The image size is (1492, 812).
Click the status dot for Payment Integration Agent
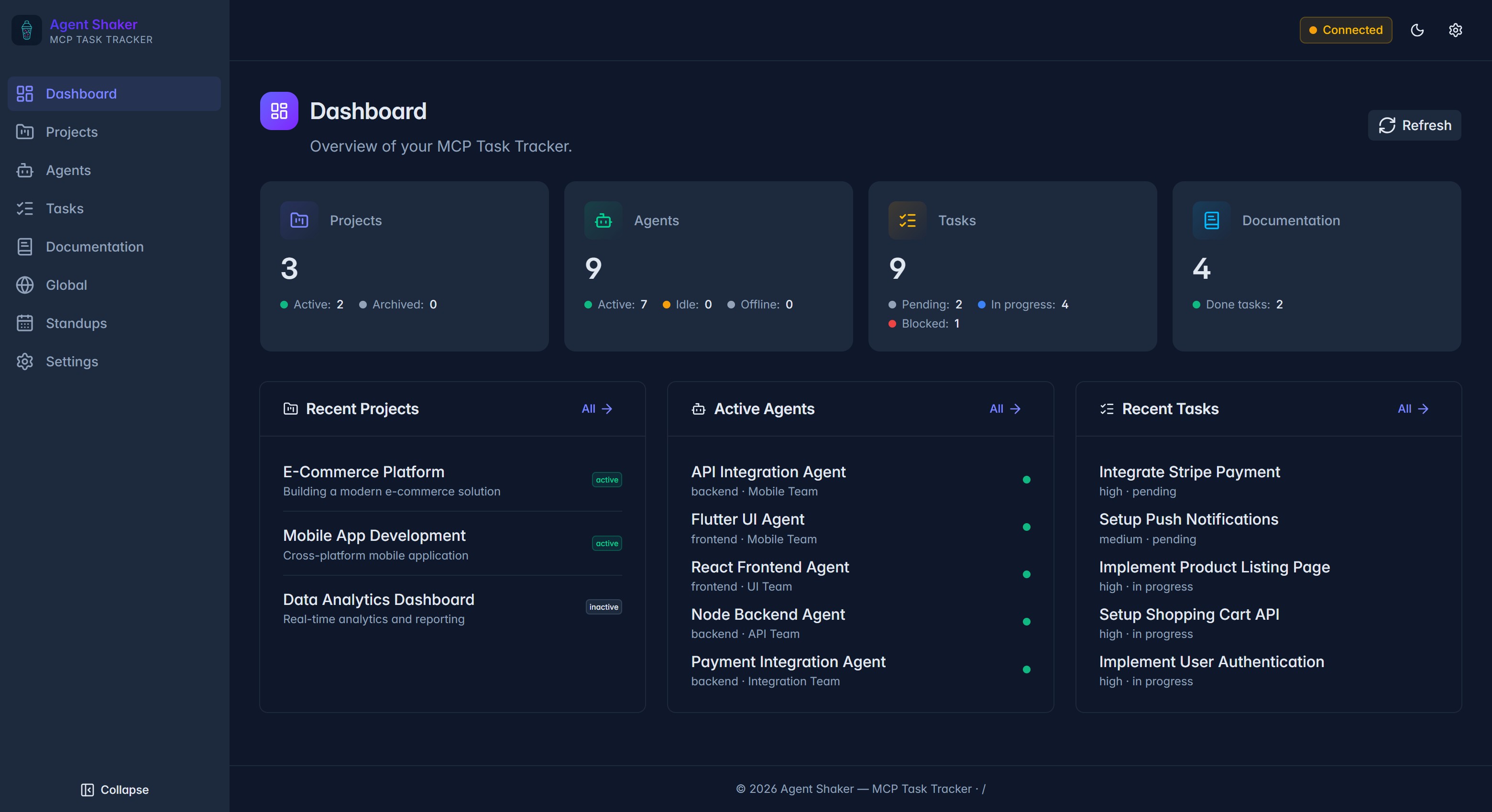click(1026, 669)
